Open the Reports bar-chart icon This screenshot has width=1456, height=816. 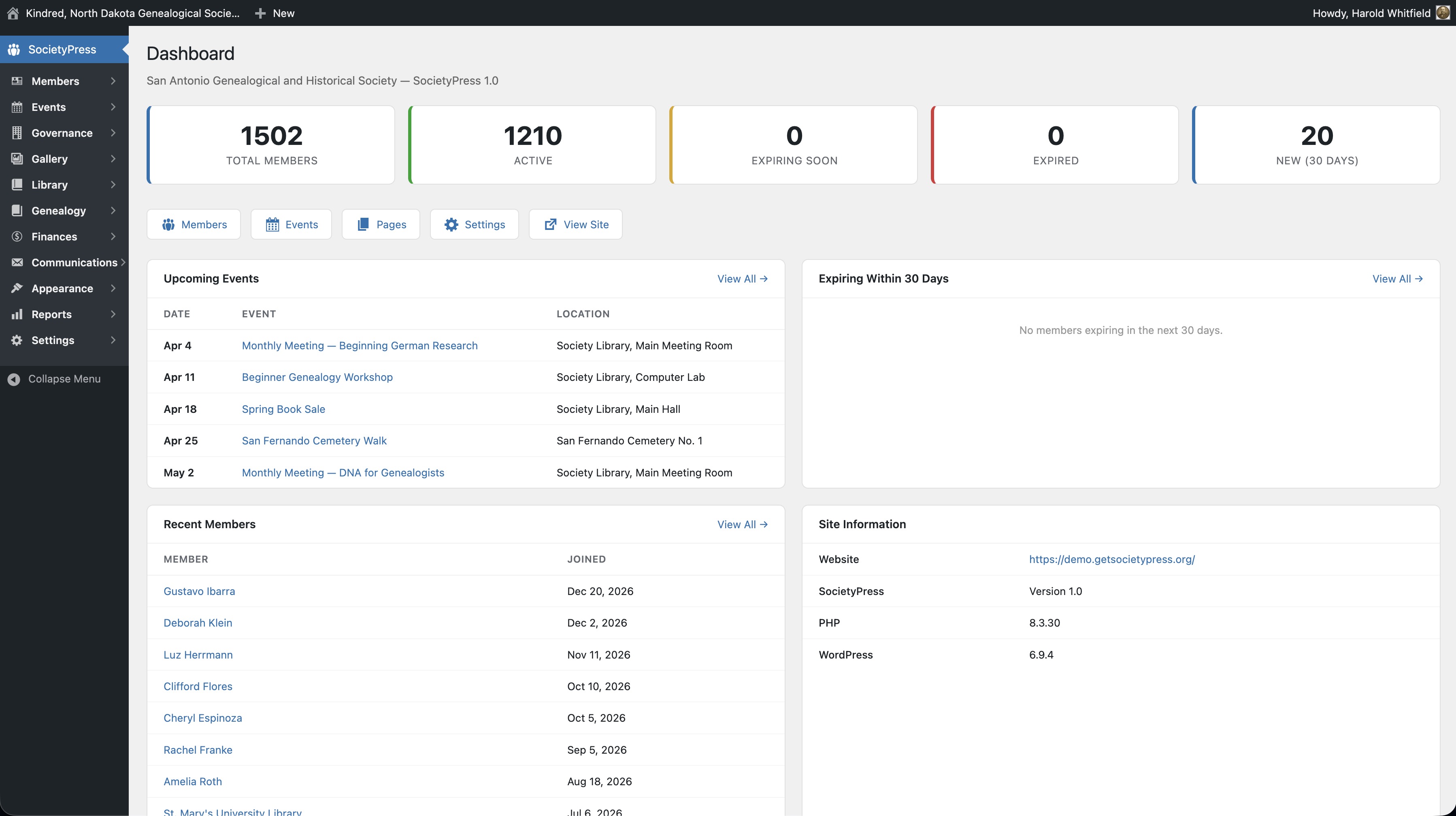17,314
